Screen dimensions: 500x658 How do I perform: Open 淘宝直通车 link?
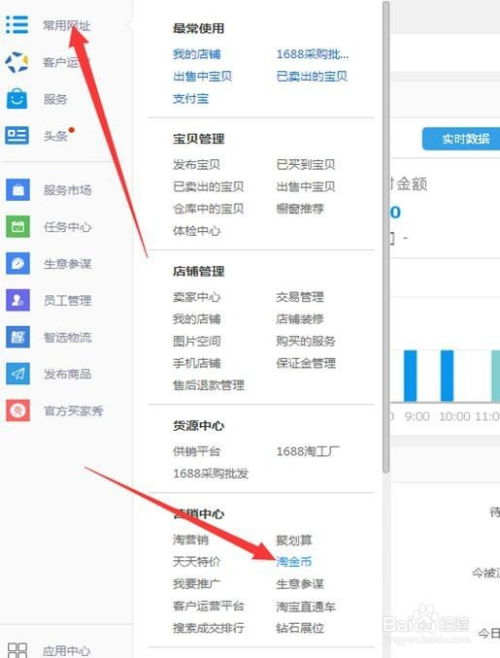tap(306, 606)
